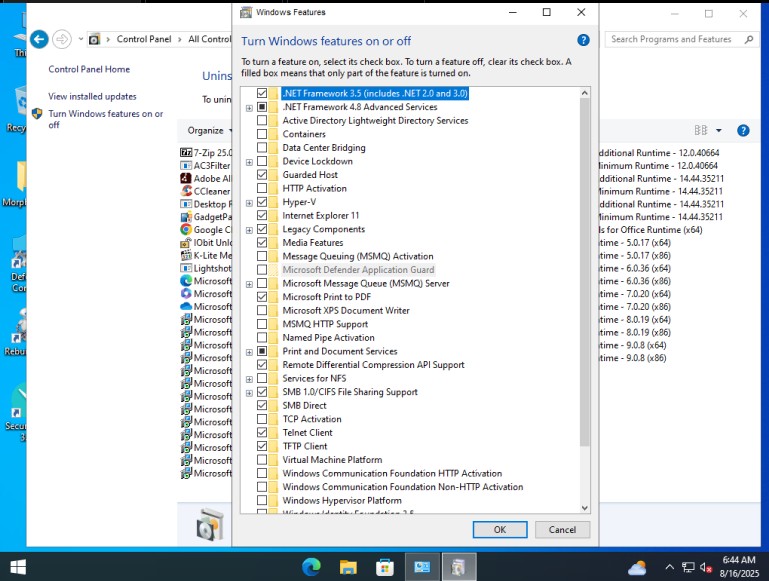Screen dimensions: 769x581
Task: Click the help icon in Windows Features dialog
Action: tap(583, 40)
